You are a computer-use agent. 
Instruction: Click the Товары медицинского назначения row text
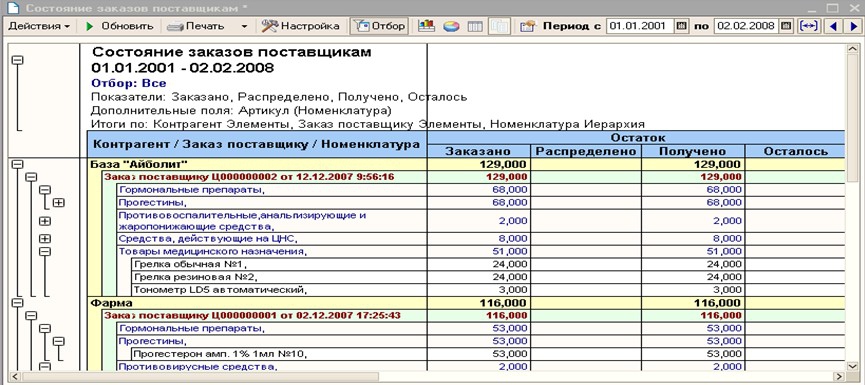click(213, 251)
